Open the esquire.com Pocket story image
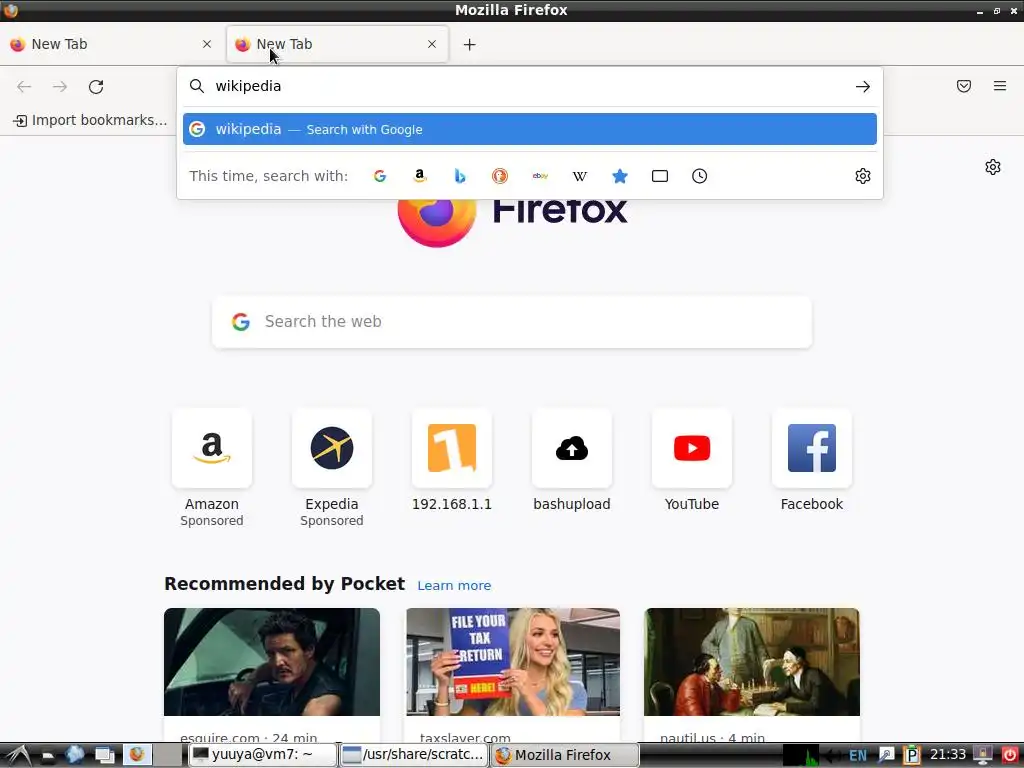The image size is (1024, 768). (272, 662)
